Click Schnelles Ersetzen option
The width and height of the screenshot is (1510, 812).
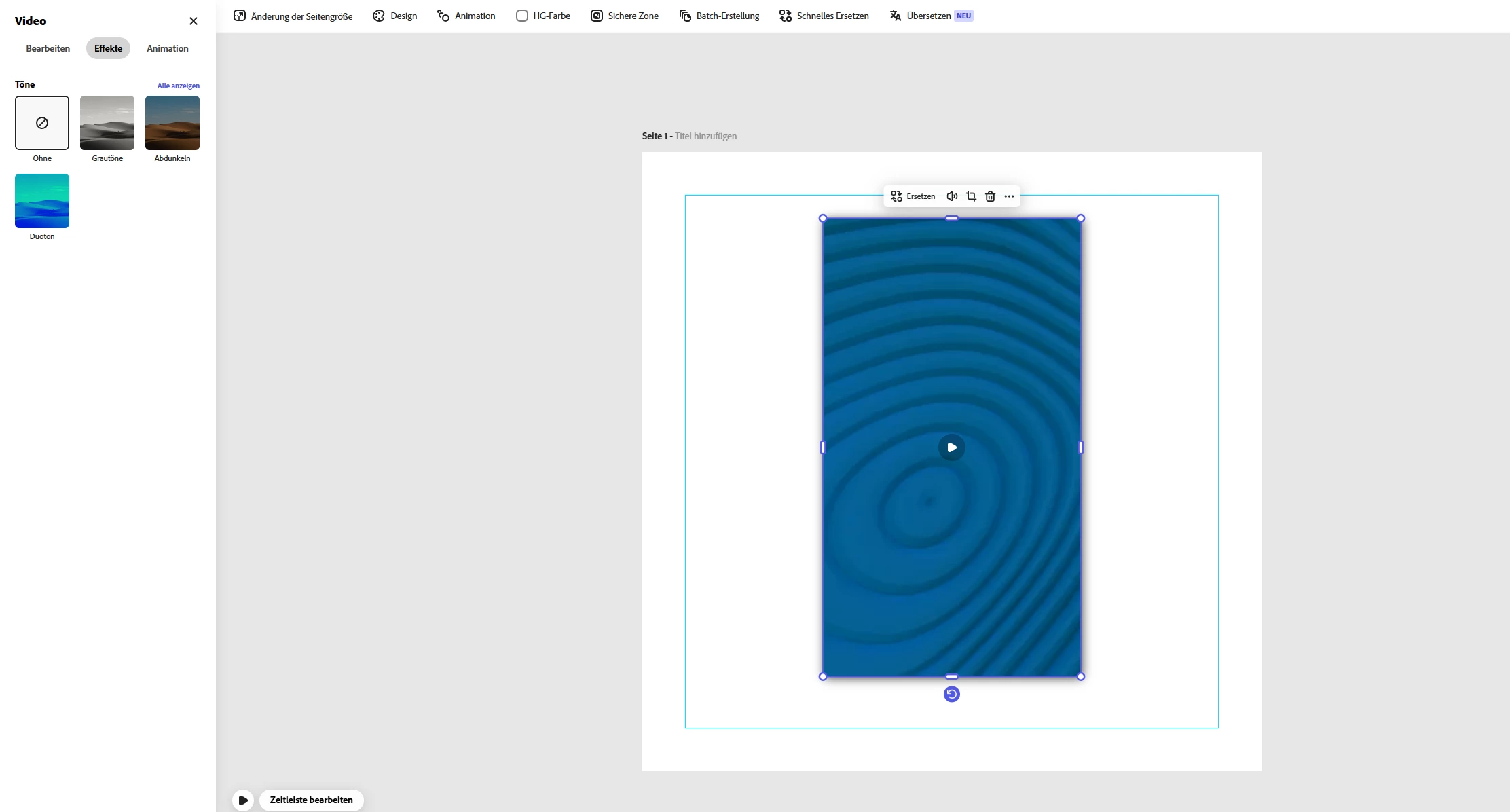point(824,16)
